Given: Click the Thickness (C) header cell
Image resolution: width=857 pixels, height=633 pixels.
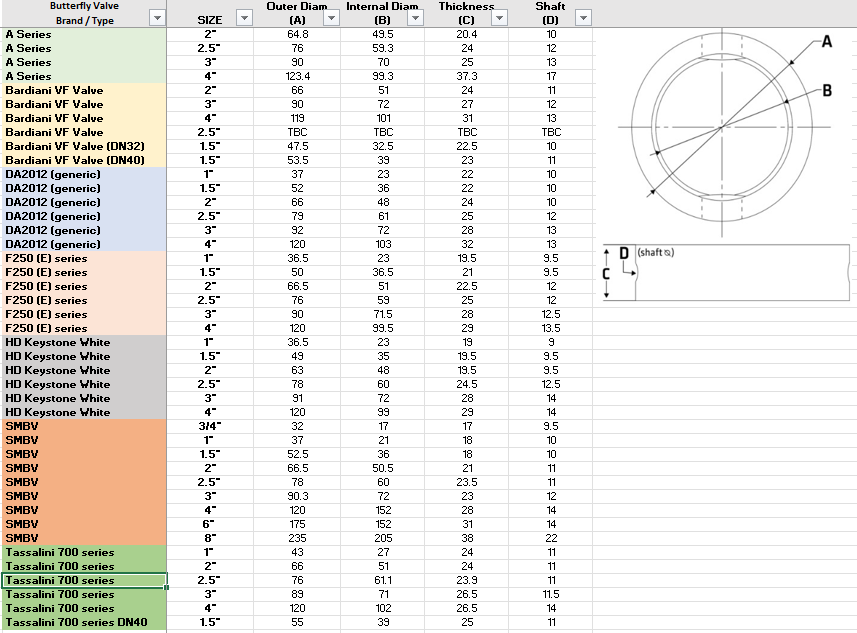Looking at the screenshot, I should click(x=466, y=13).
